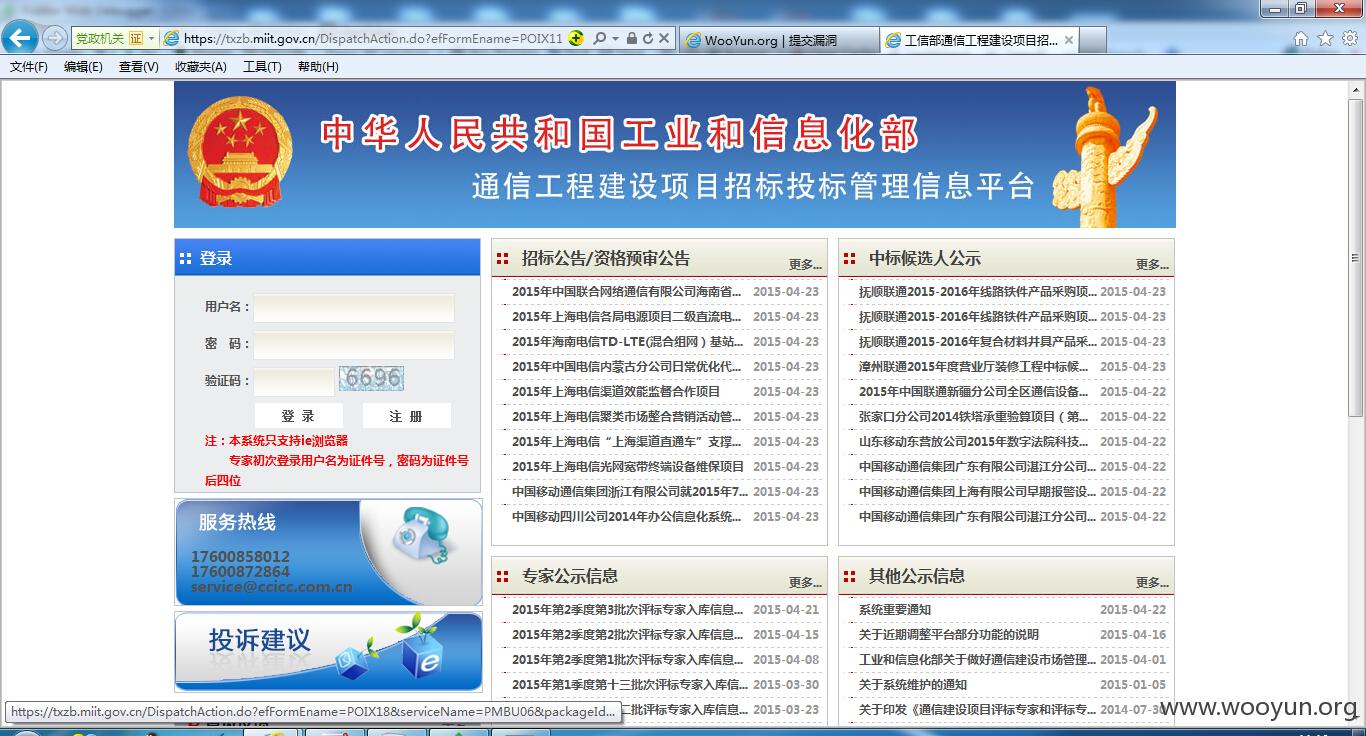Select the 工信部通信工程建设项目 tab
Image resolution: width=1366 pixels, height=736 pixels.
(x=979, y=40)
